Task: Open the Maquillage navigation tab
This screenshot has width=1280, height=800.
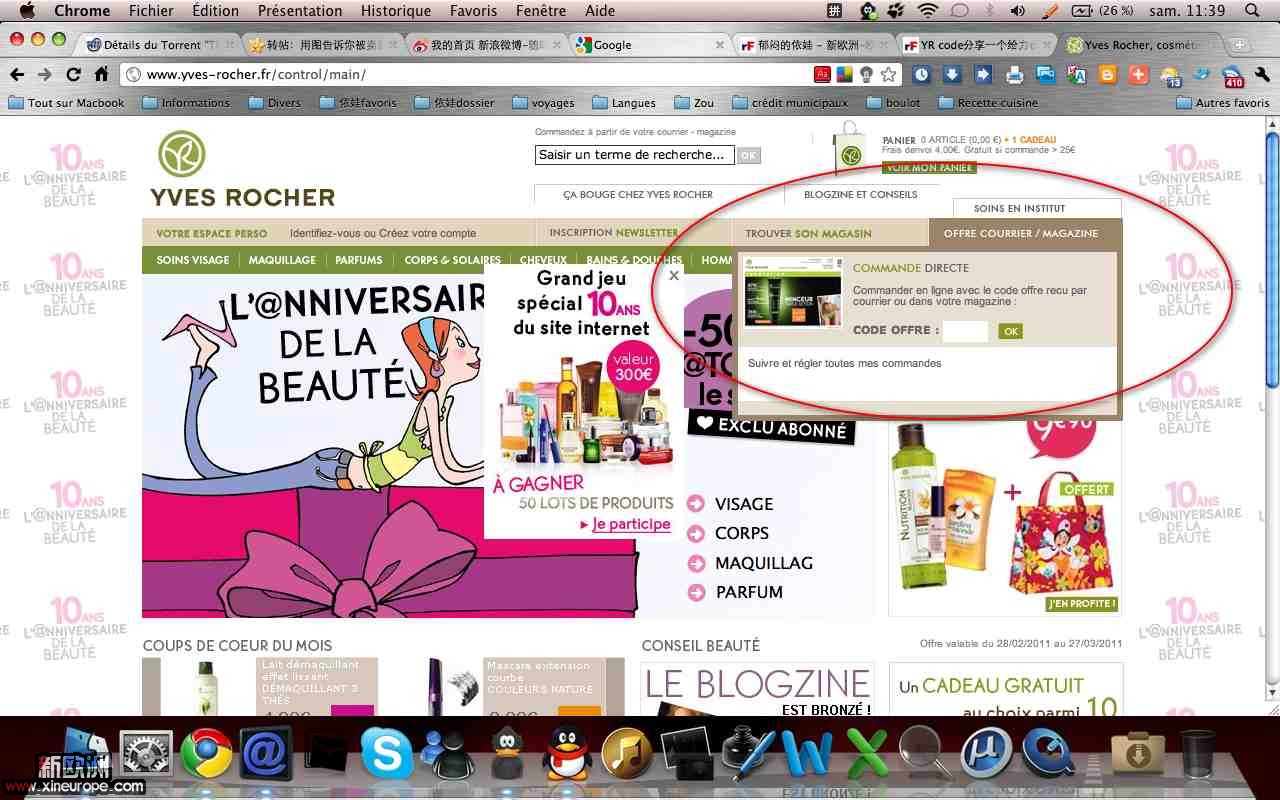Action: [x=282, y=260]
